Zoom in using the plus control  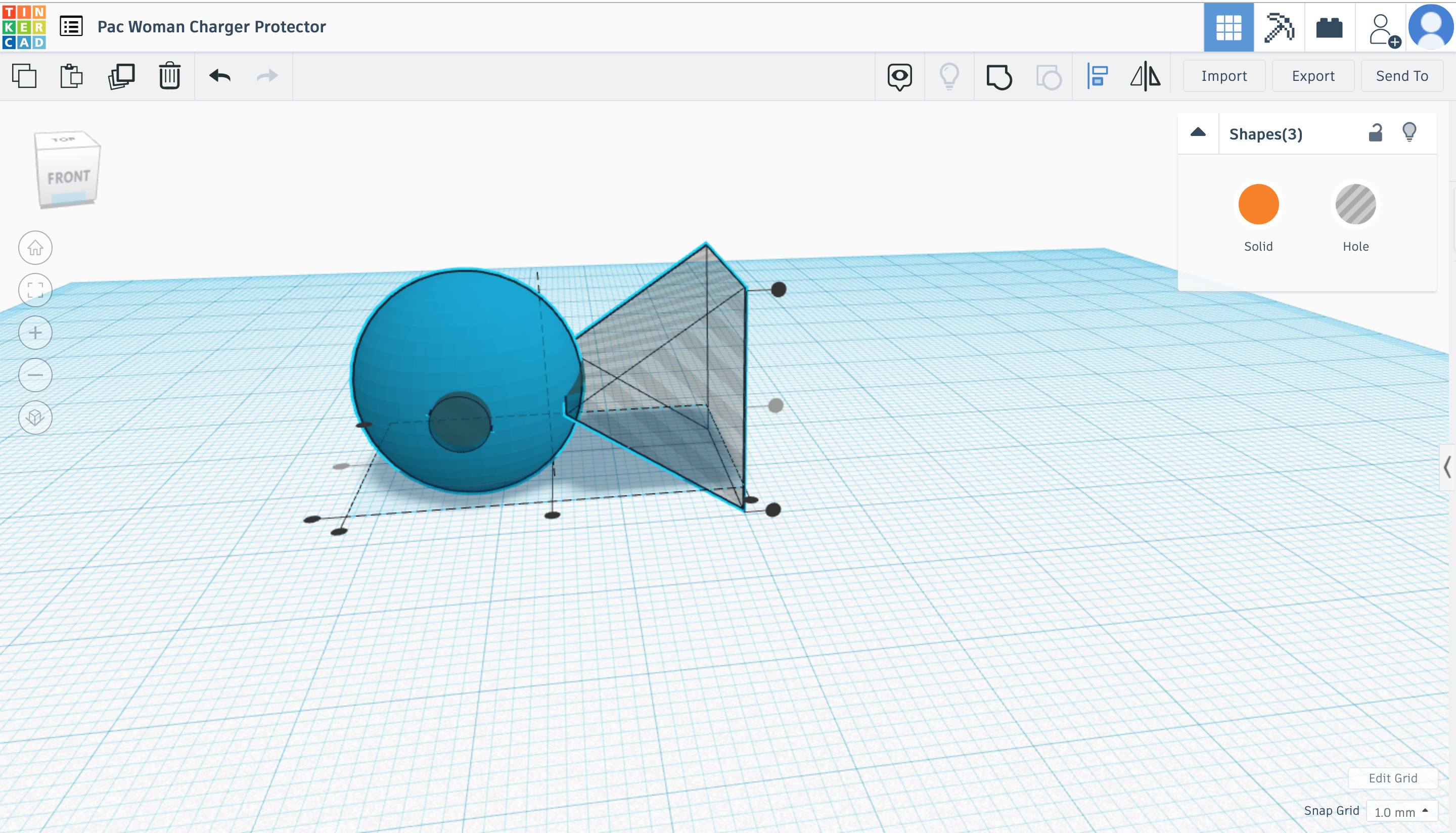[35, 333]
